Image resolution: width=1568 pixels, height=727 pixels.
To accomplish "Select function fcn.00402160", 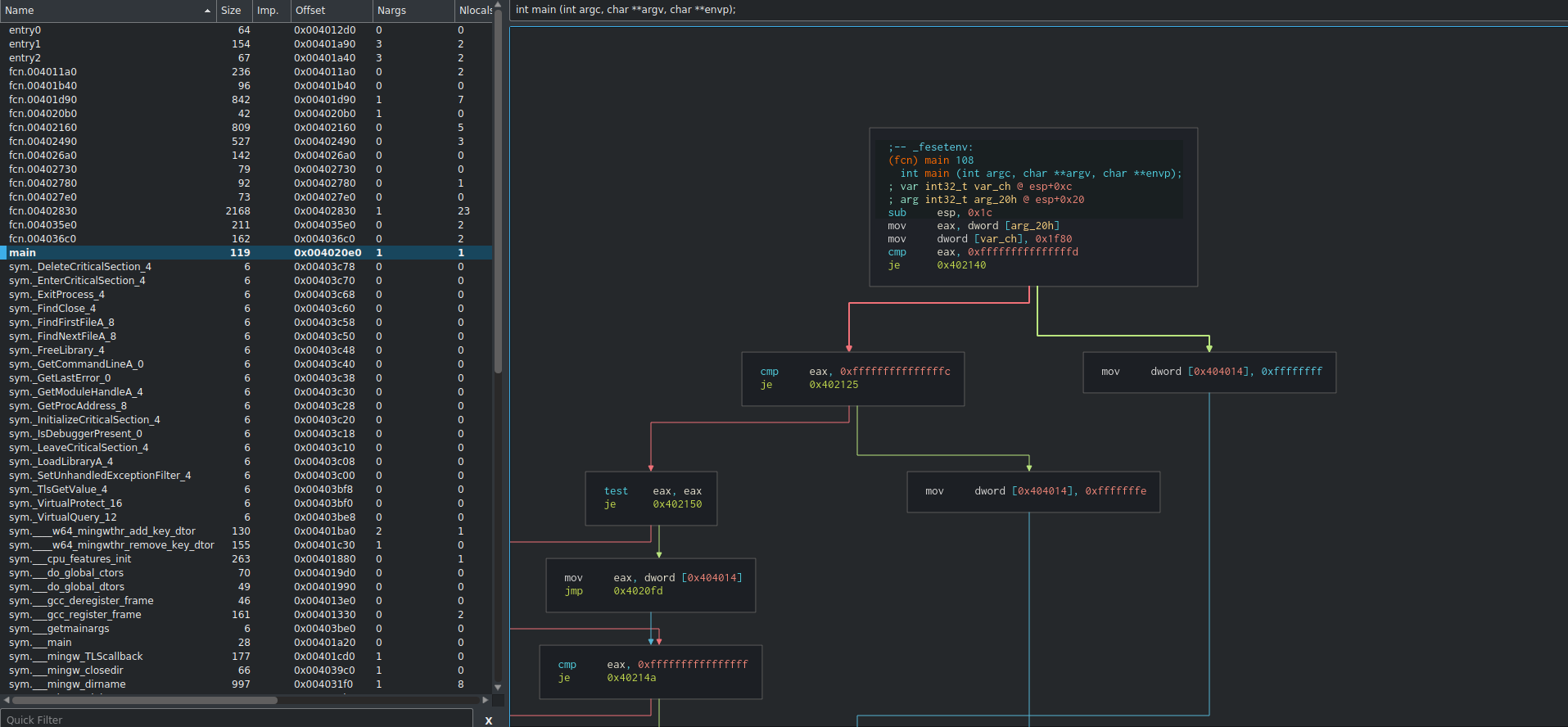I will pos(246,128).
